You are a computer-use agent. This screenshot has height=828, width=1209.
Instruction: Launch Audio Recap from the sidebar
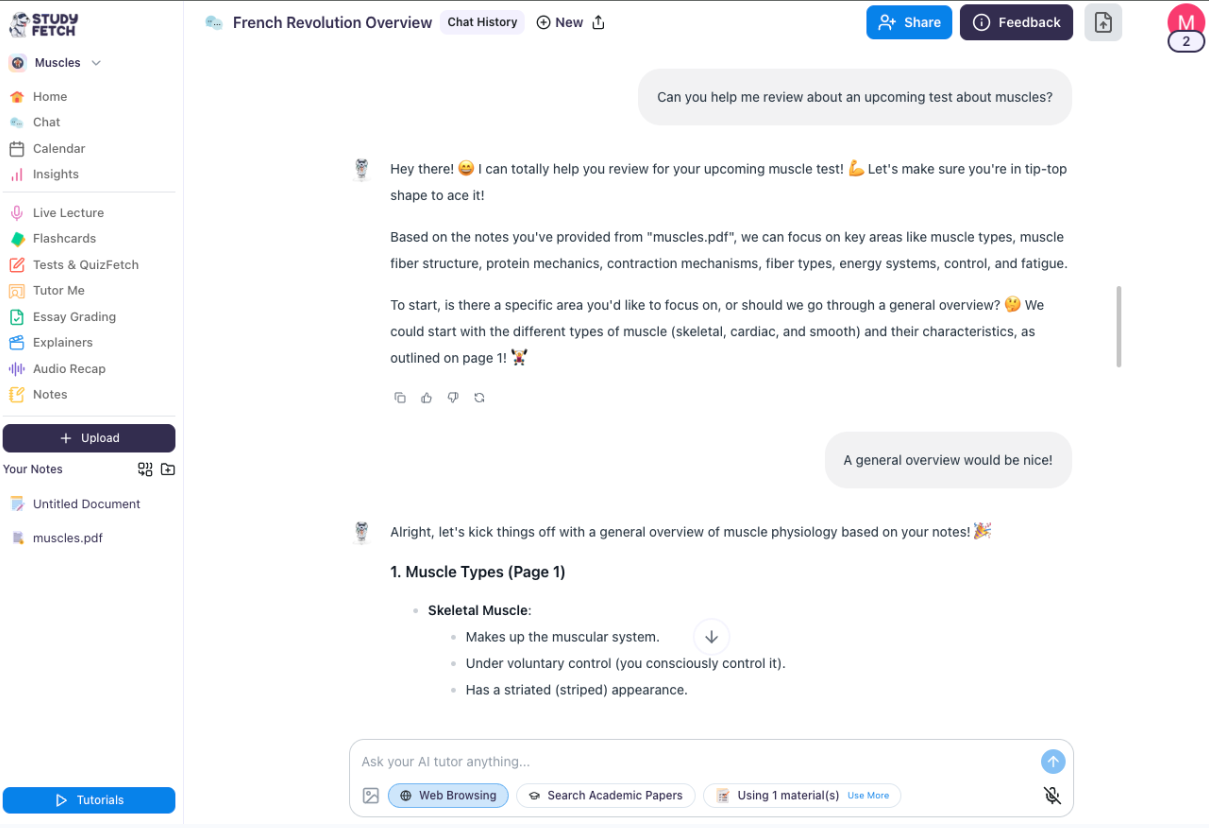[x=67, y=368]
